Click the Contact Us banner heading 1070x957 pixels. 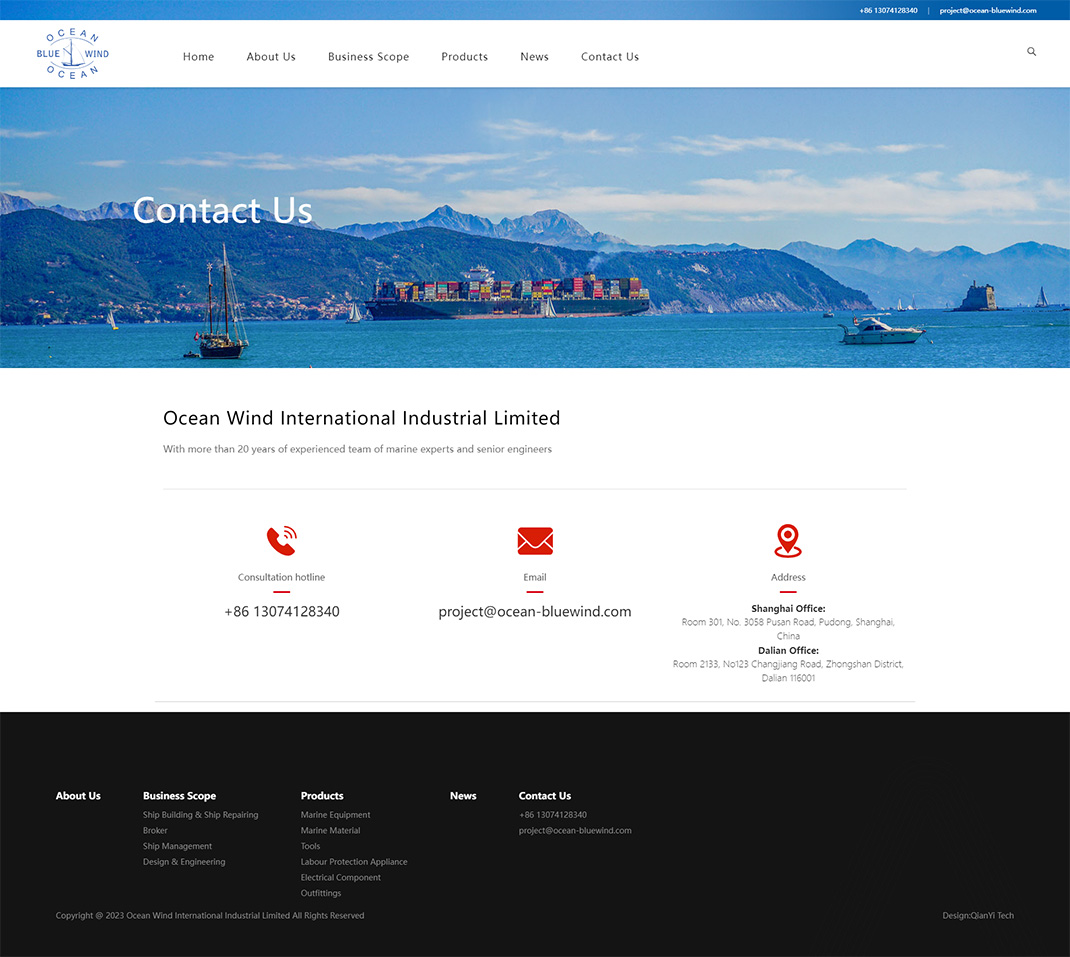point(222,210)
